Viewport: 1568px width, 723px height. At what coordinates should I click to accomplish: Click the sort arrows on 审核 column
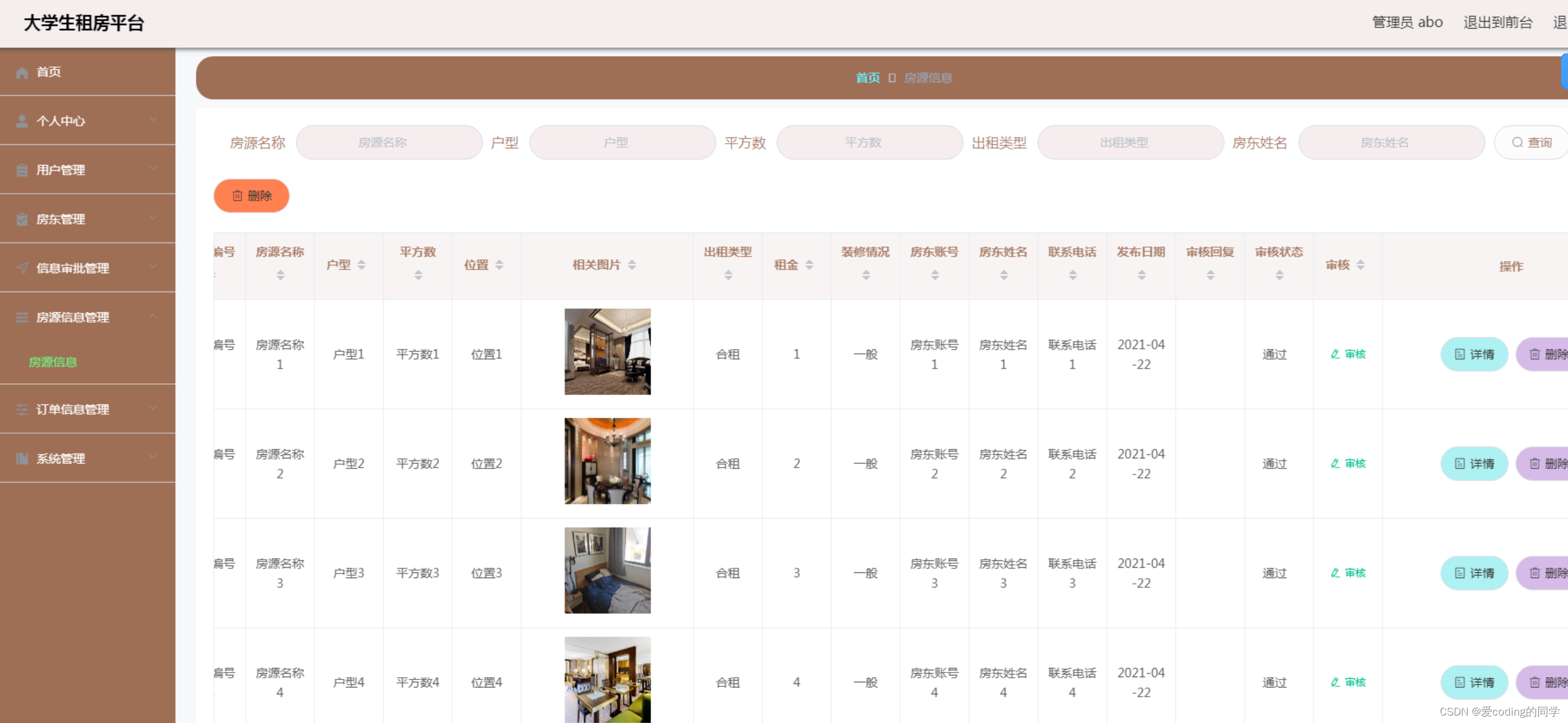1361,265
